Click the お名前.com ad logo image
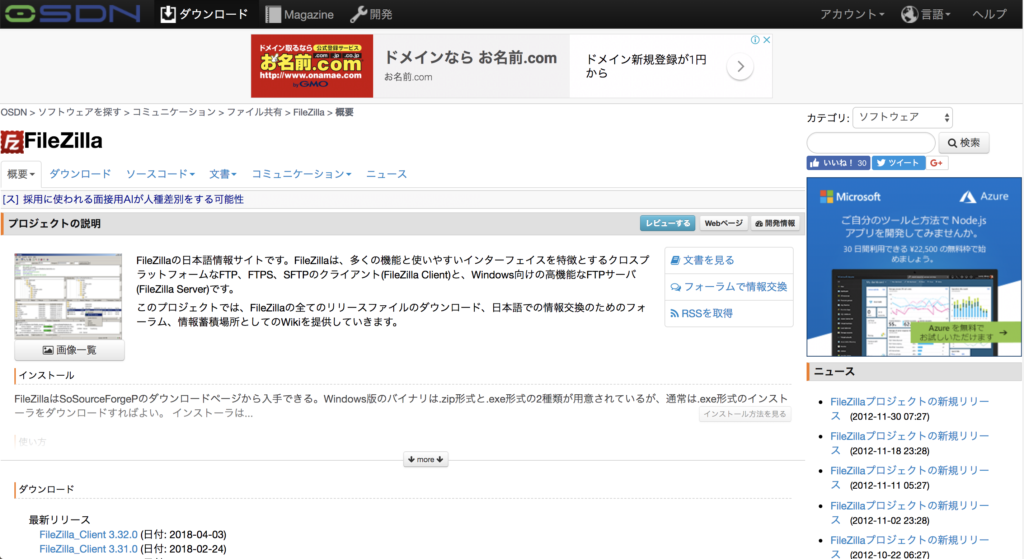Screen dimensions: 1024x559 tap(312, 66)
